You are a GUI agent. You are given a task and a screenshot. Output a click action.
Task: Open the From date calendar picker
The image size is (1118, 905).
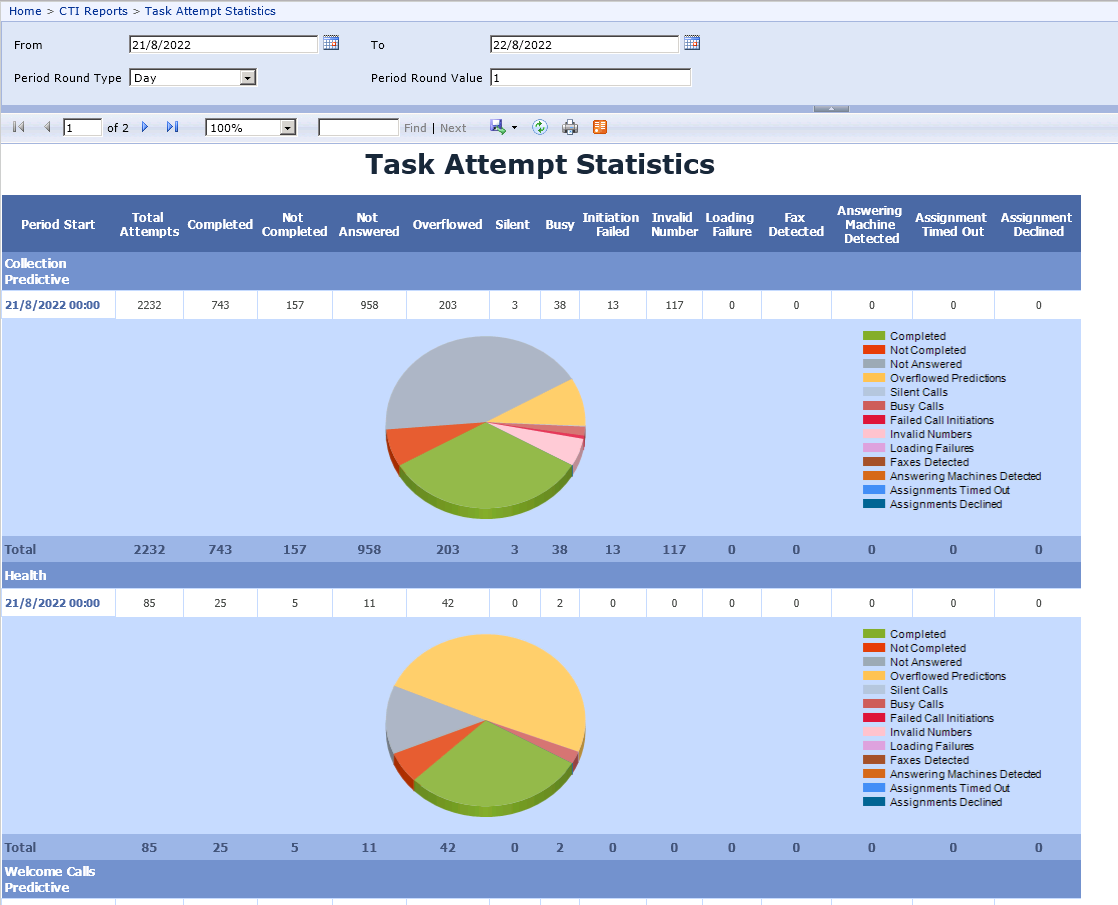click(331, 43)
